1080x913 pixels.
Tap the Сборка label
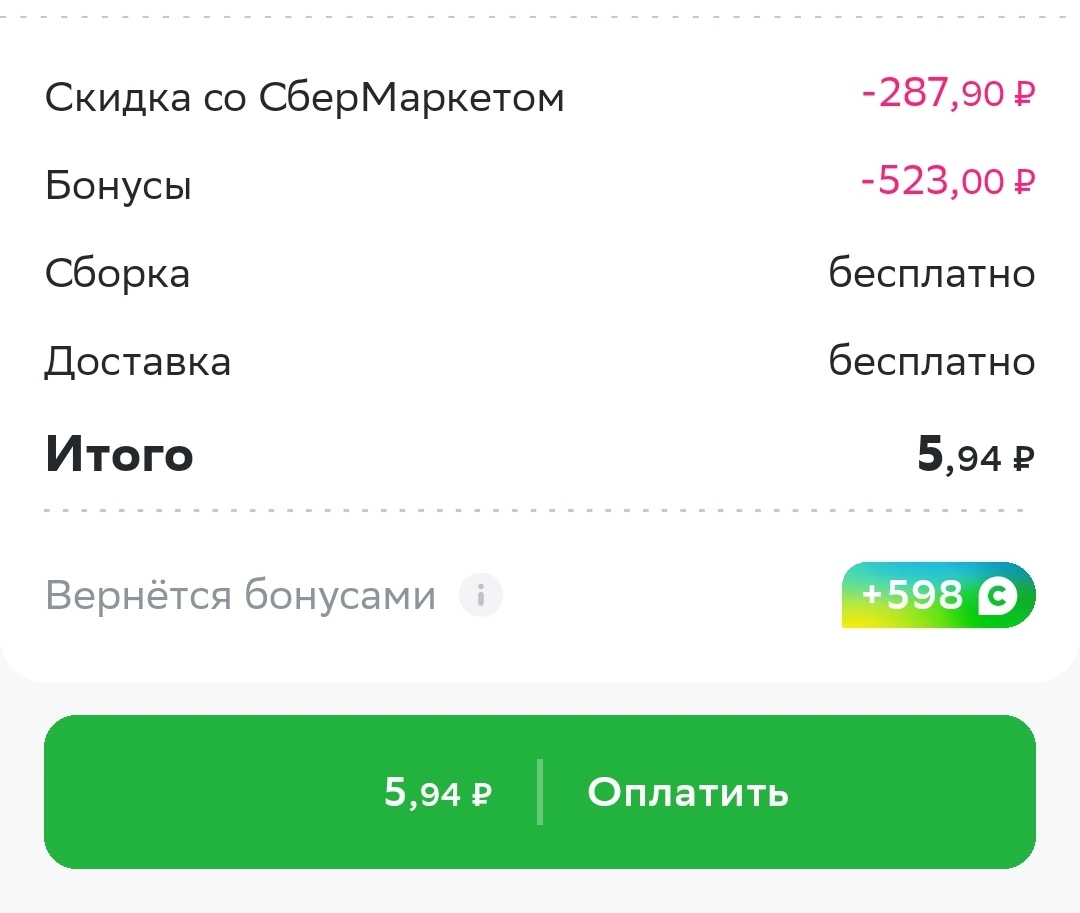[117, 273]
